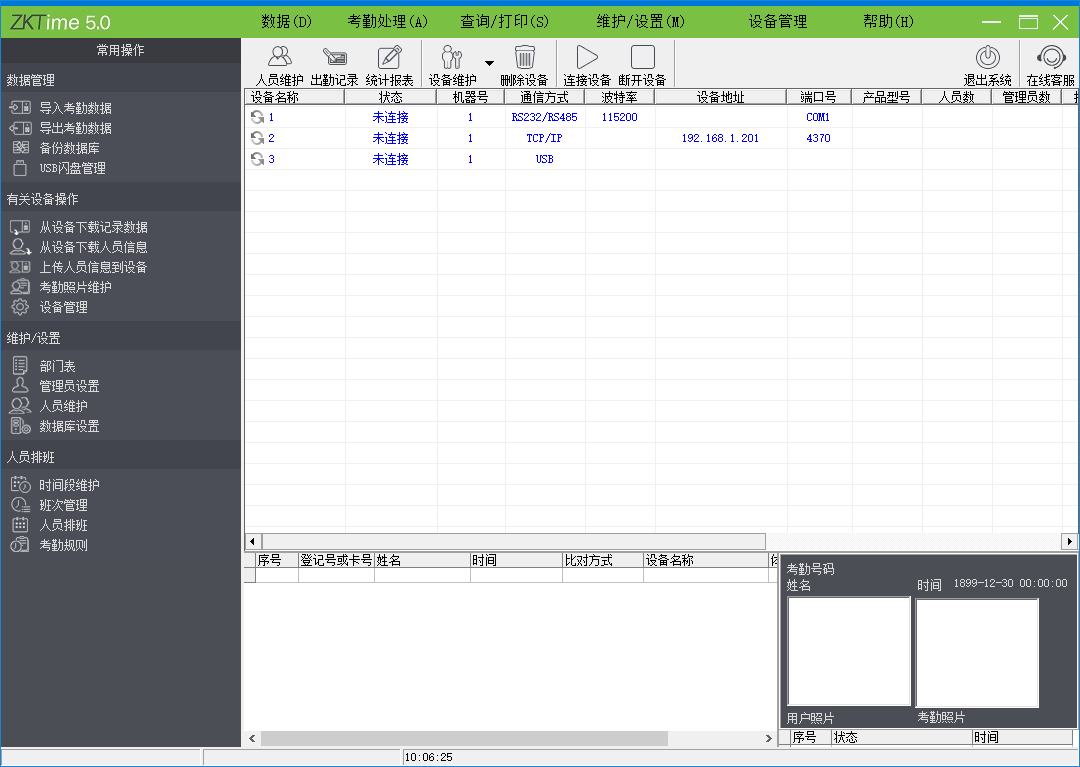The height and width of the screenshot is (767, 1080).
Task: Click the 登记号或卡号 column header
Action: click(x=336, y=560)
